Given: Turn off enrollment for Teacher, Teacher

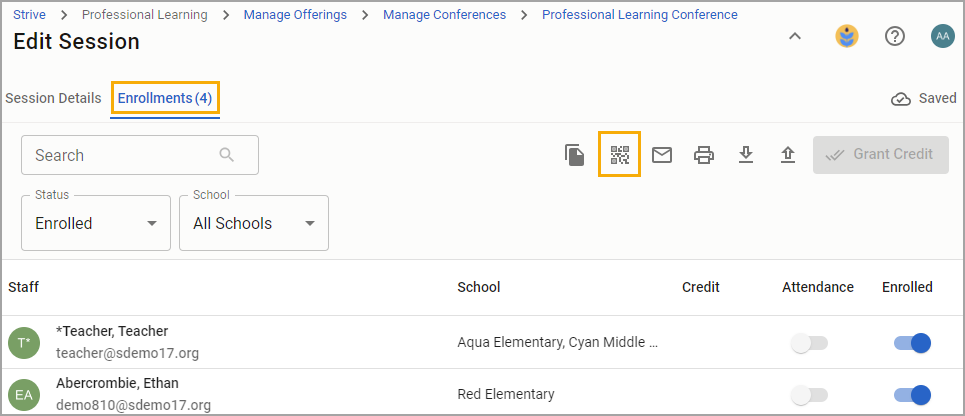Looking at the screenshot, I should 912,343.
